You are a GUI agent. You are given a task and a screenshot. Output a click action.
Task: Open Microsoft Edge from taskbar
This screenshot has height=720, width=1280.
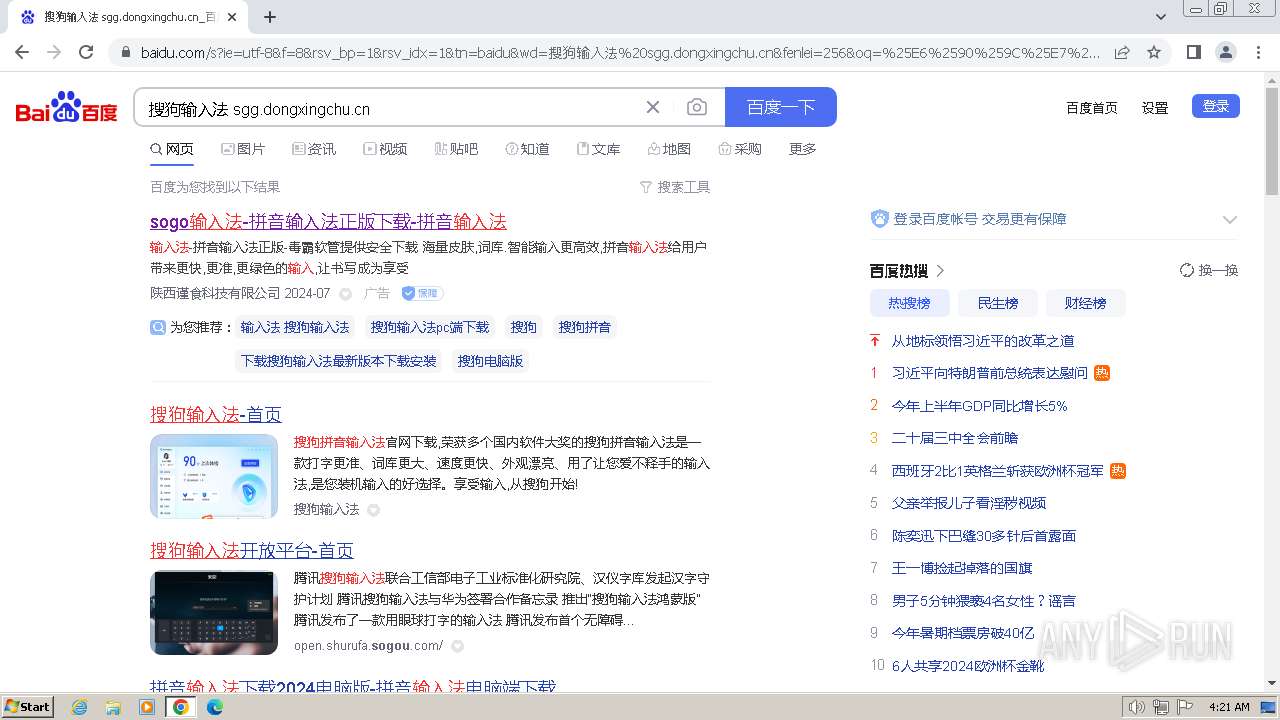coord(214,707)
